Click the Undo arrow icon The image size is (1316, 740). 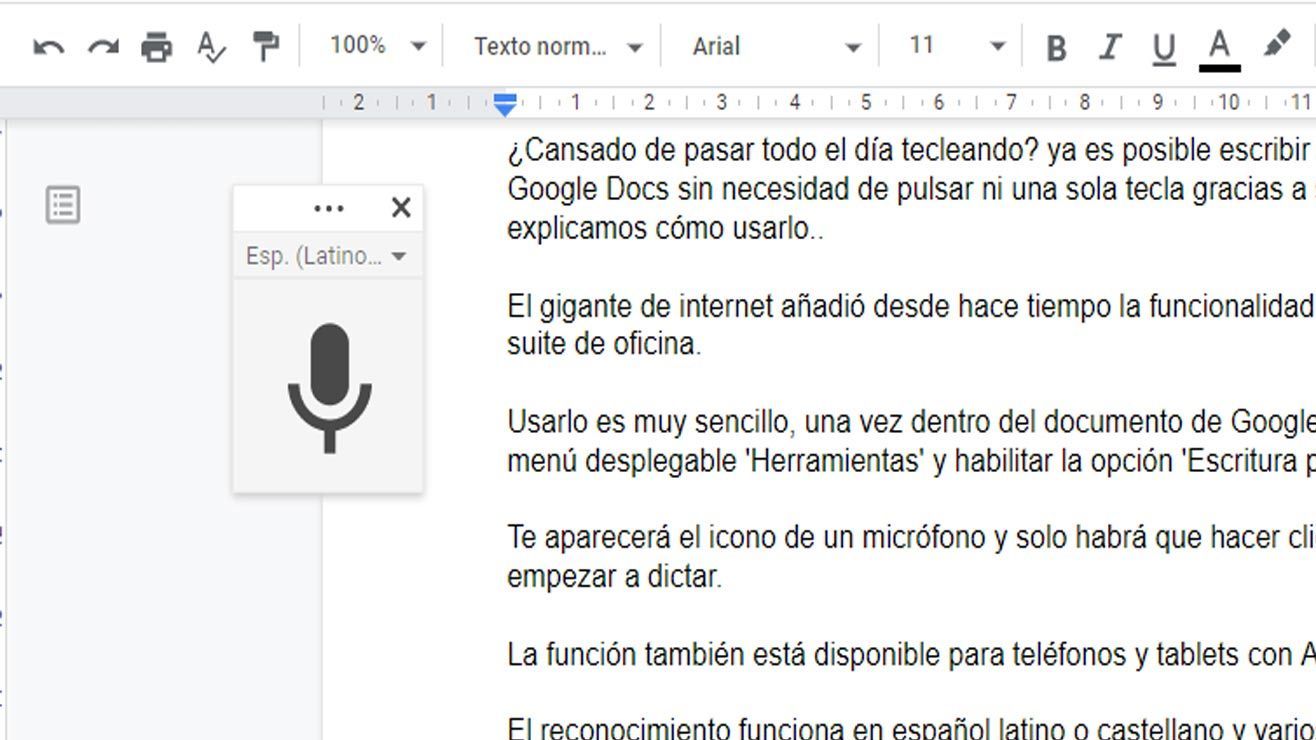click(48, 47)
